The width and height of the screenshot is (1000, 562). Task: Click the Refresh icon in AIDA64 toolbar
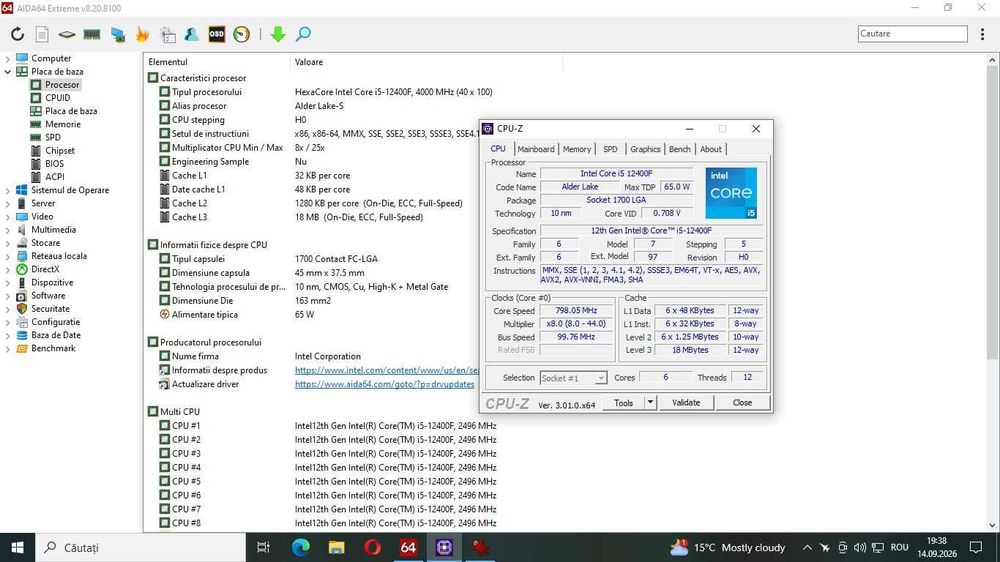[17, 34]
